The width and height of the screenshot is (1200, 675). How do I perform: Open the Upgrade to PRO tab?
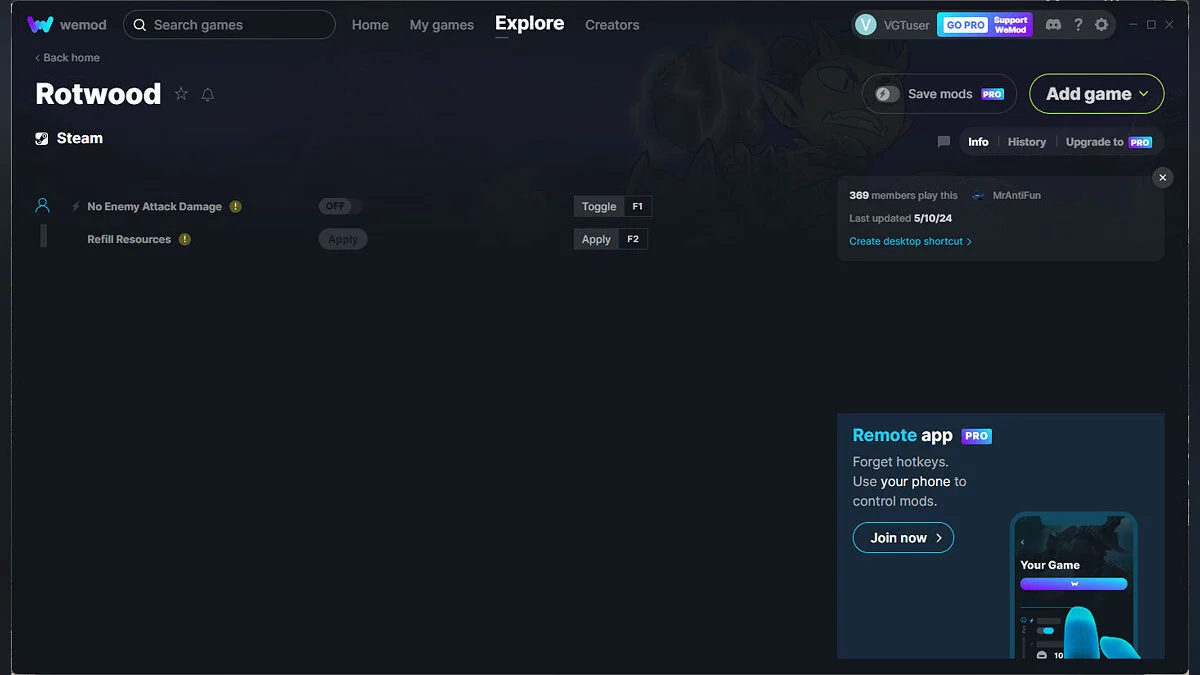[1109, 142]
